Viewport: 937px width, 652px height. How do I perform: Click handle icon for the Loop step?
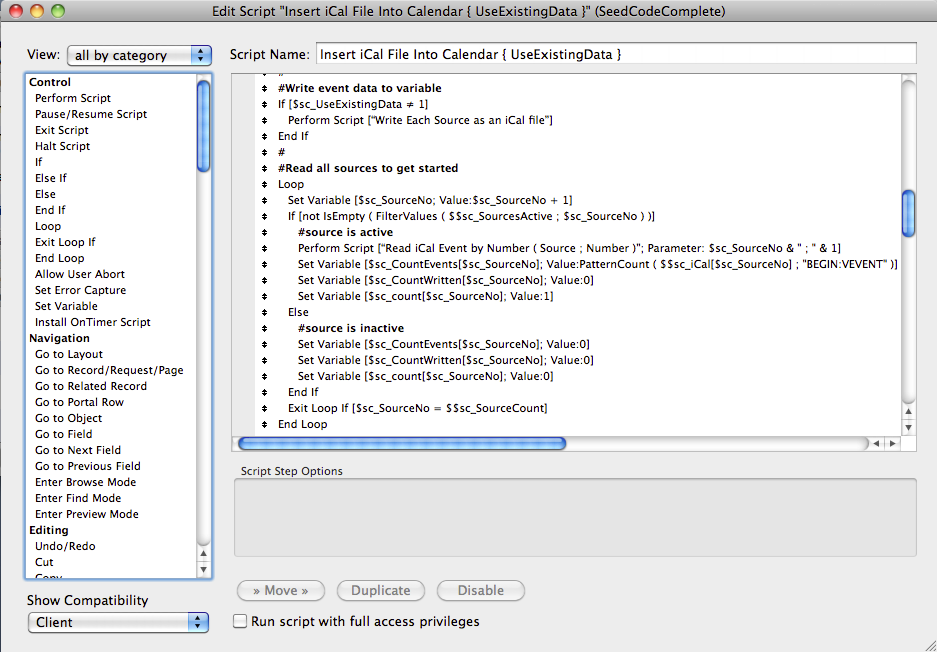(x=265, y=185)
